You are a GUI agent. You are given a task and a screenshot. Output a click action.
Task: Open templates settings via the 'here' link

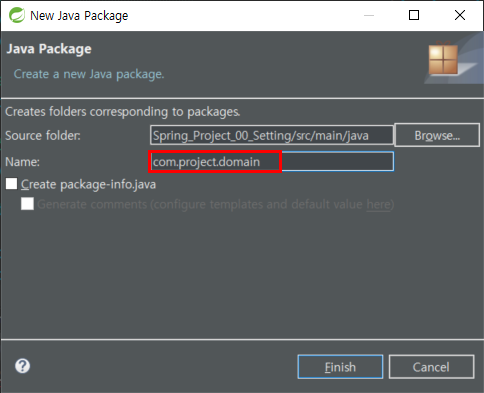pyautogui.click(x=378, y=204)
